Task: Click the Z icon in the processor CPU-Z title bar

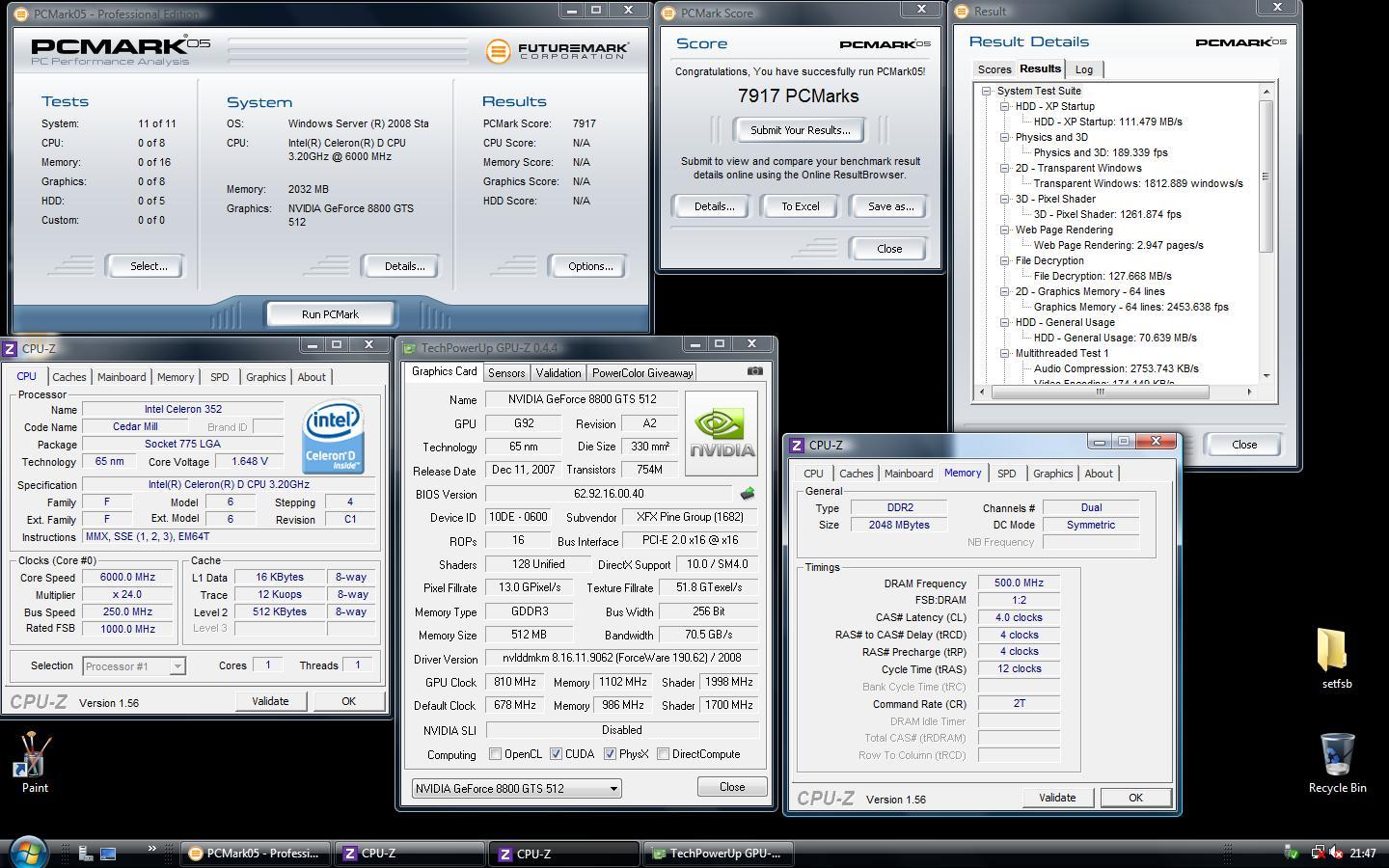Action: 10,348
